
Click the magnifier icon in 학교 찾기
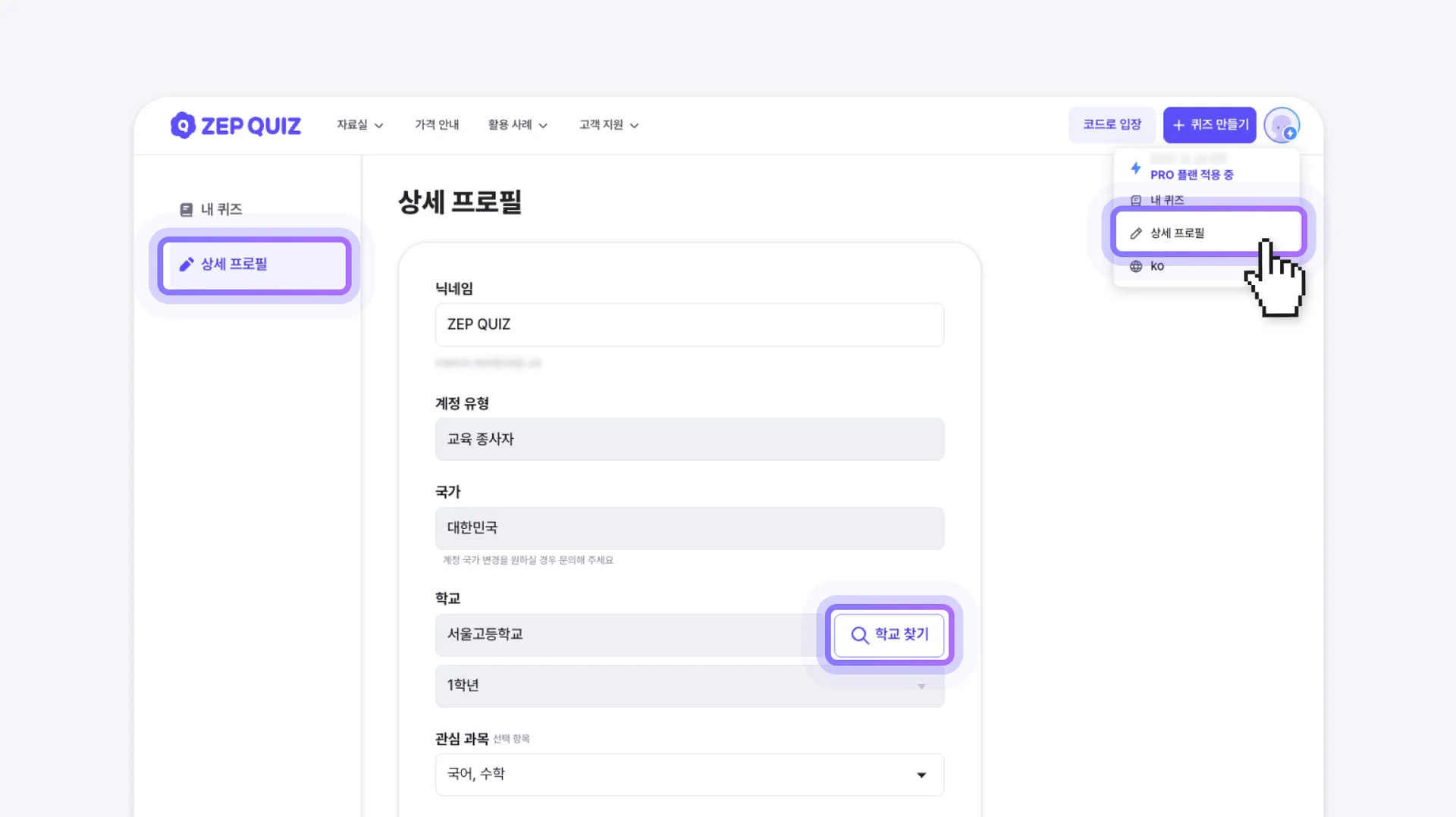click(x=860, y=635)
